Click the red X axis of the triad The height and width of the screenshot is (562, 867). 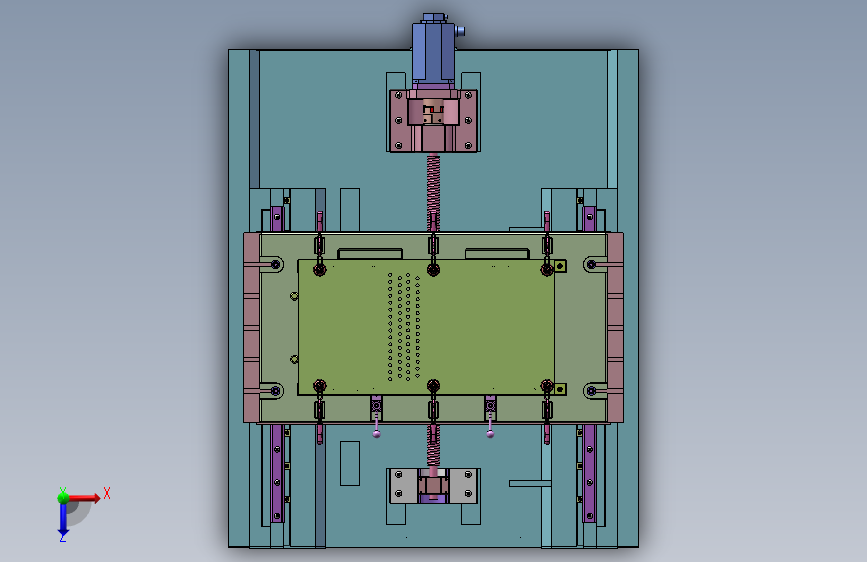pos(87,498)
